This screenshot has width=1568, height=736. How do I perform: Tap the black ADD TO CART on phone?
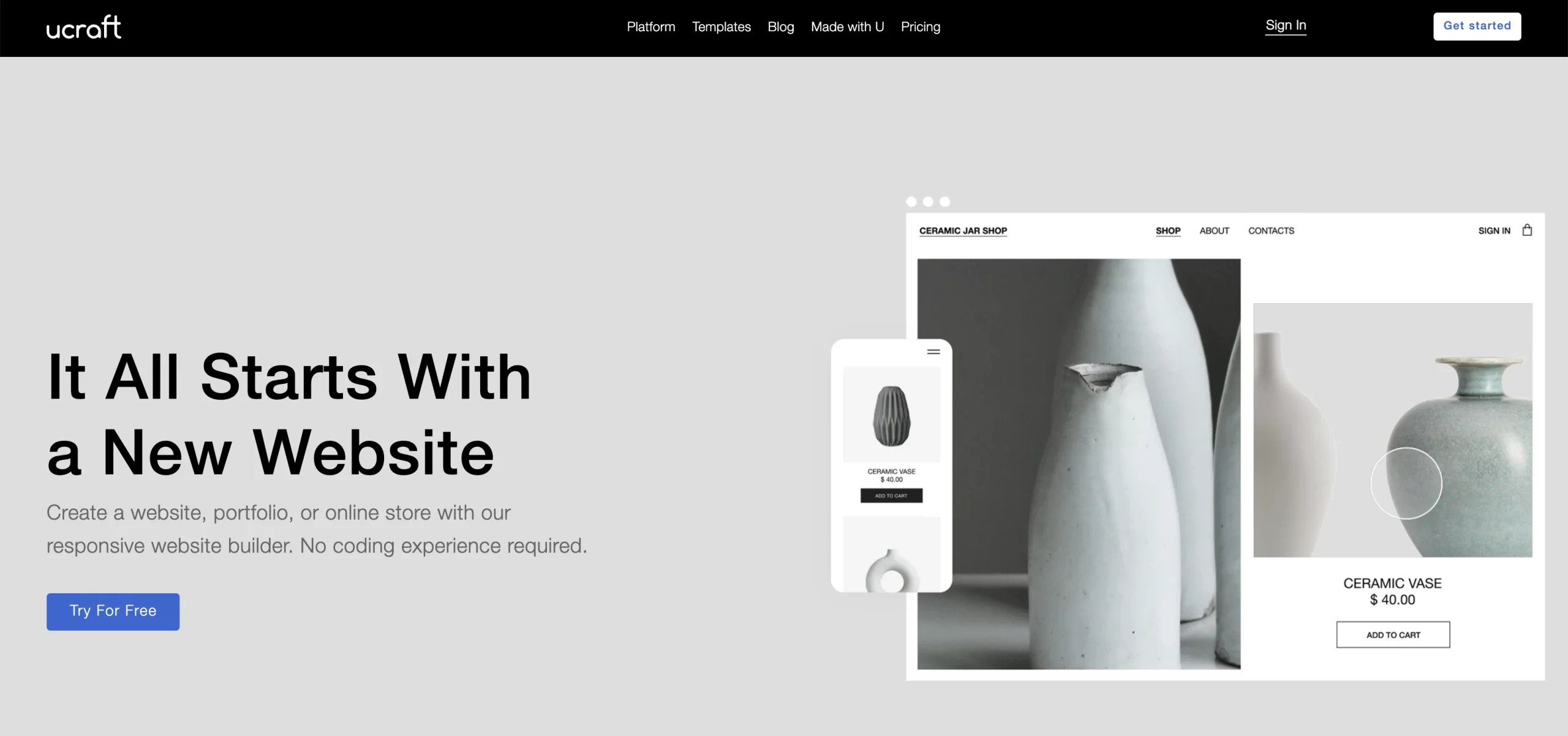[891, 495]
